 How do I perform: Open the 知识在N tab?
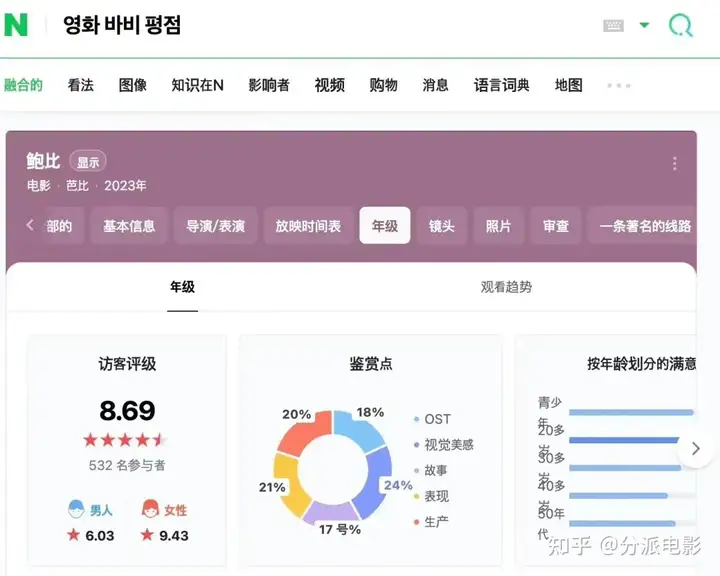tap(197, 85)
